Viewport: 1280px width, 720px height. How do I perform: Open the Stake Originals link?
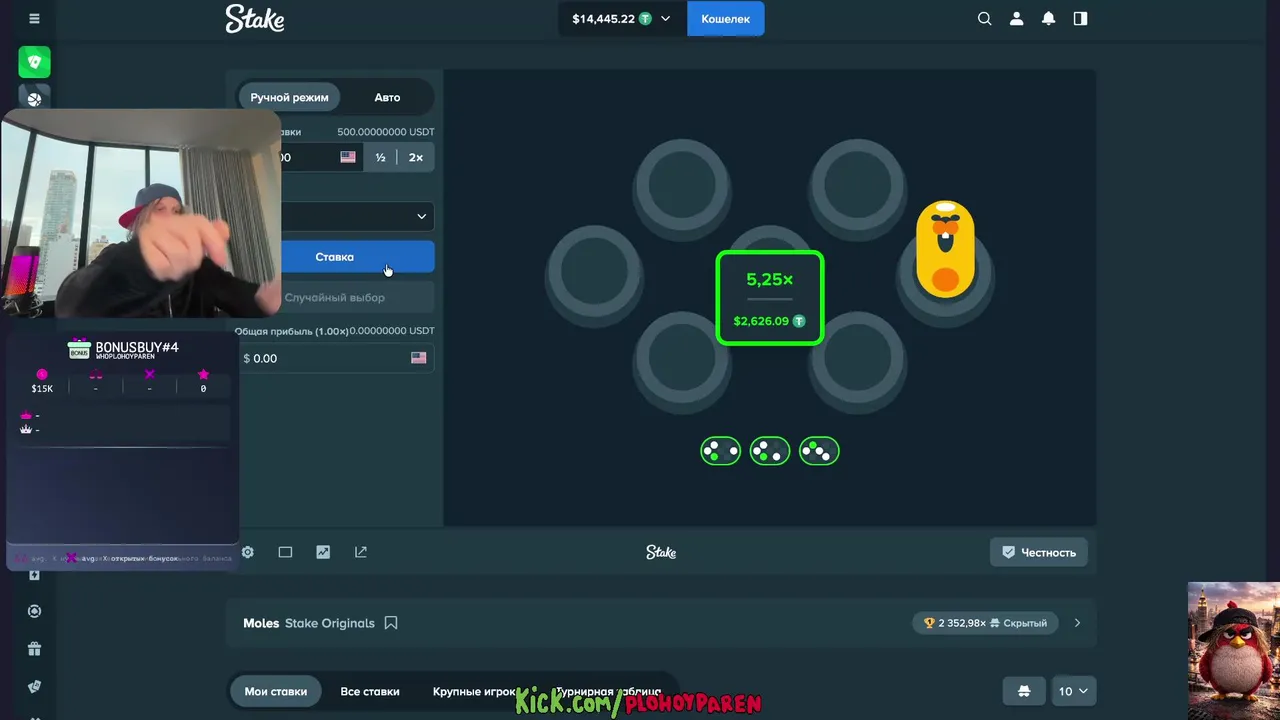pyautogui.click(x=330, y=623)
